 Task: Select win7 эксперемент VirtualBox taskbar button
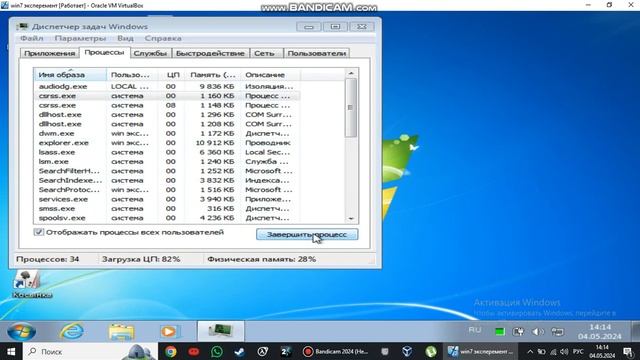pos(481,351)
